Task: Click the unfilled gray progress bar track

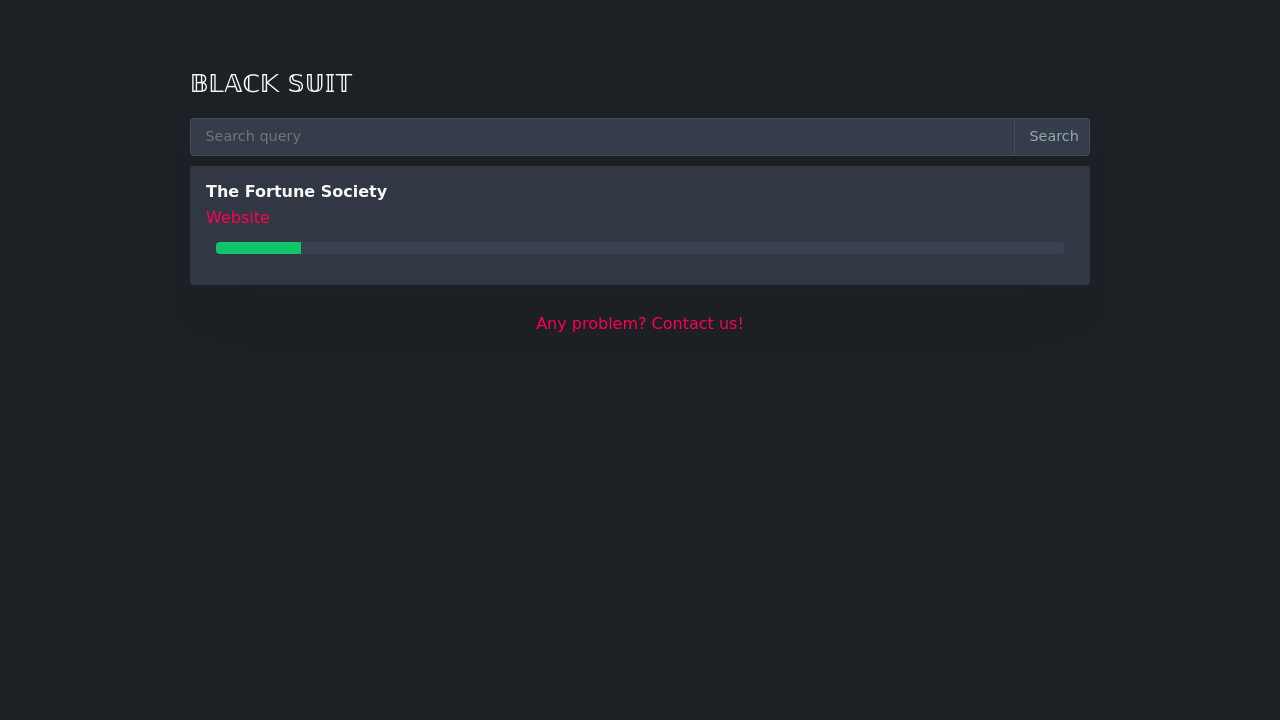Action: tap(682, 248)
